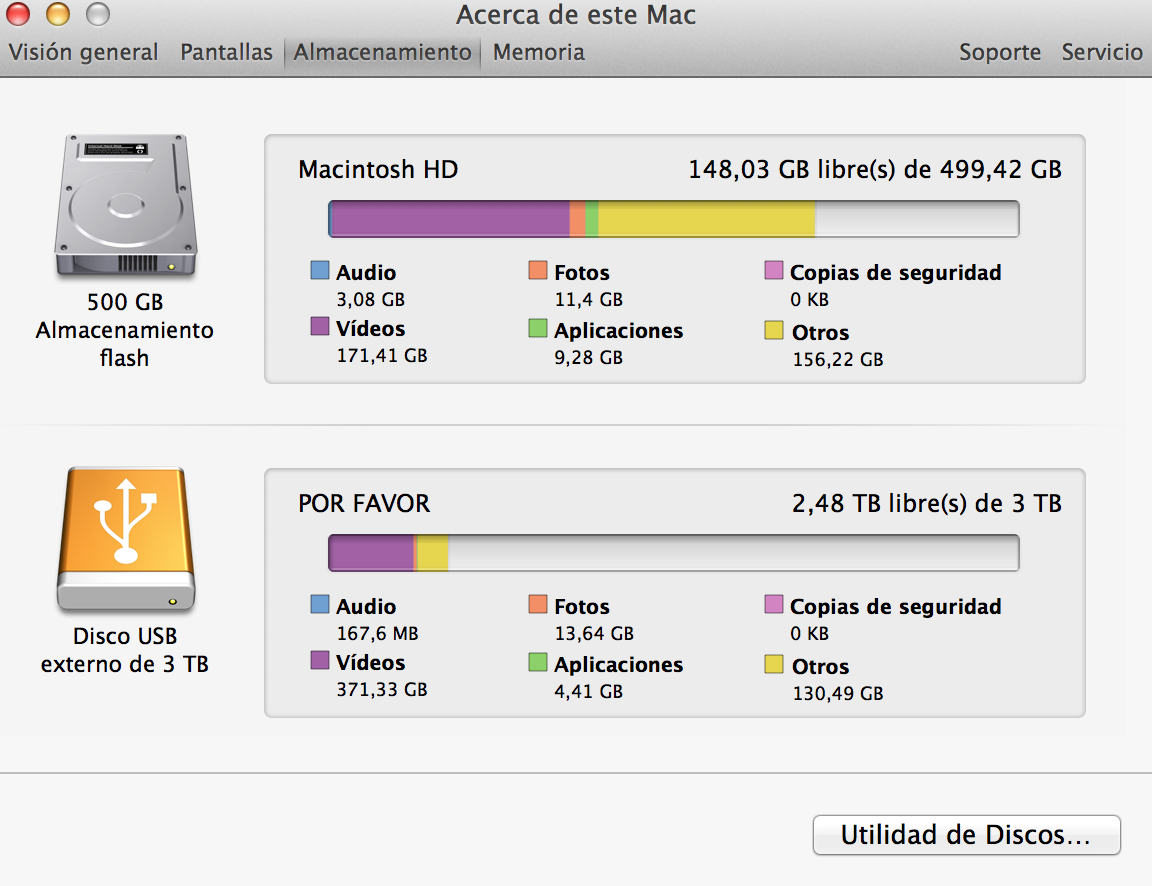Screen dimensions: 1152x886
Task: Click the orange USB external disk icon
Action: tap(125, 540)
